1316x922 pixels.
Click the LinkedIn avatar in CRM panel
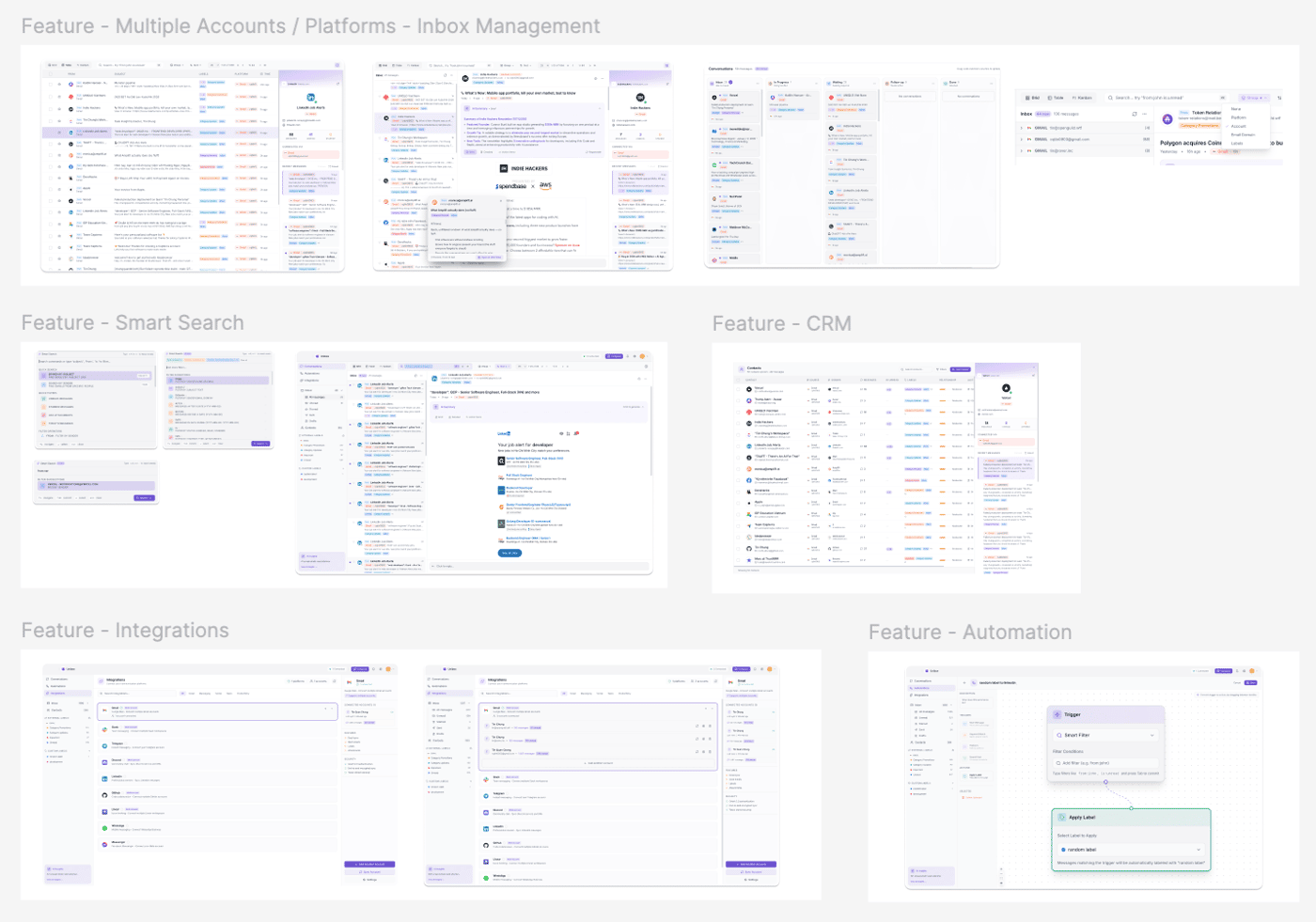point(1006,388)
